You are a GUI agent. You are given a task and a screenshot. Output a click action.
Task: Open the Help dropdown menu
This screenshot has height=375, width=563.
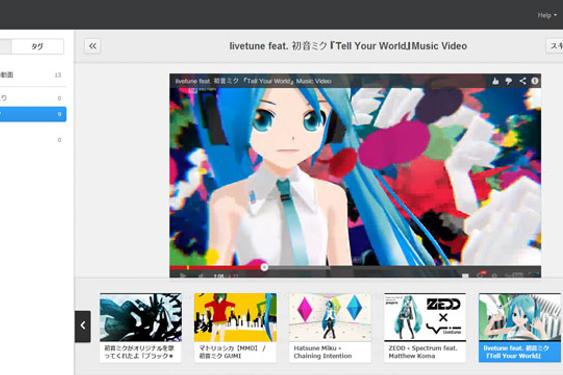pos(547,15)
